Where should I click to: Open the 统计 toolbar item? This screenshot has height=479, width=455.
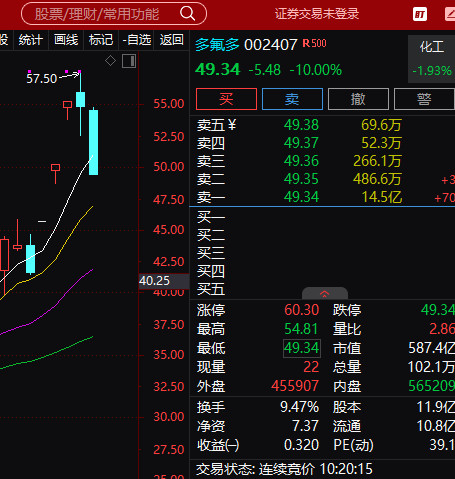[x=31, y=40]
